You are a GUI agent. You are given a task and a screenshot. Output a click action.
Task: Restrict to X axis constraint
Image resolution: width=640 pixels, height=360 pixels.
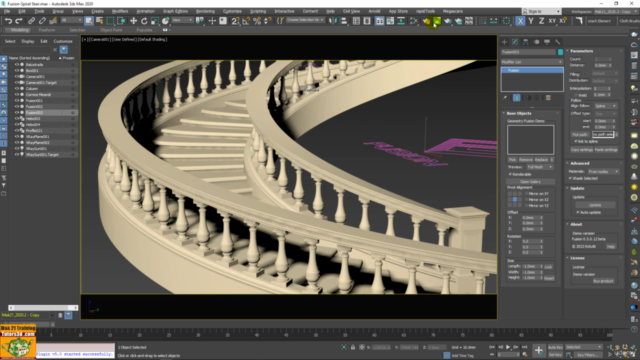click(x=520, y=21)
